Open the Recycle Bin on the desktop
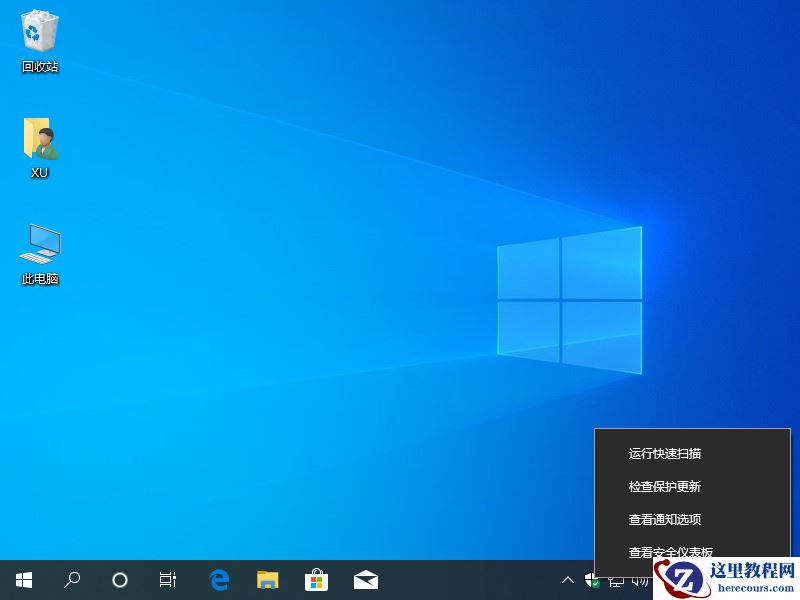 (38, 38)
